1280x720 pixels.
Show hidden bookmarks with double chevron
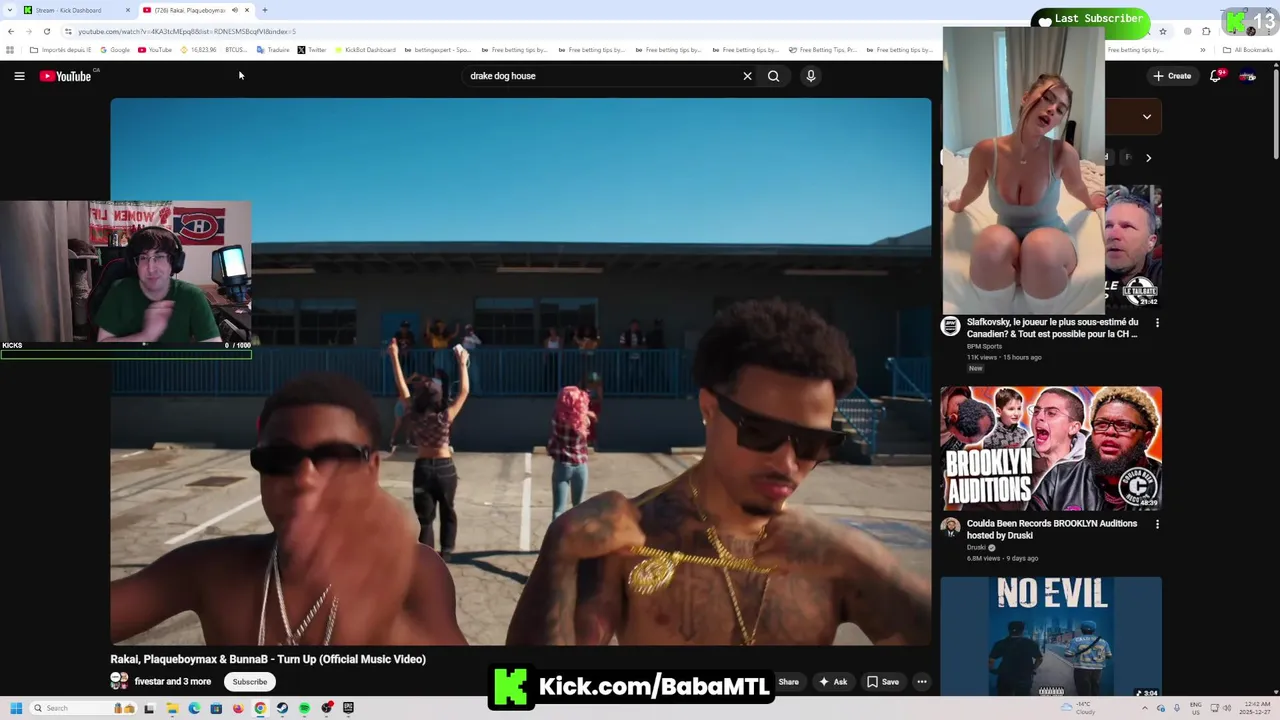1202,50
